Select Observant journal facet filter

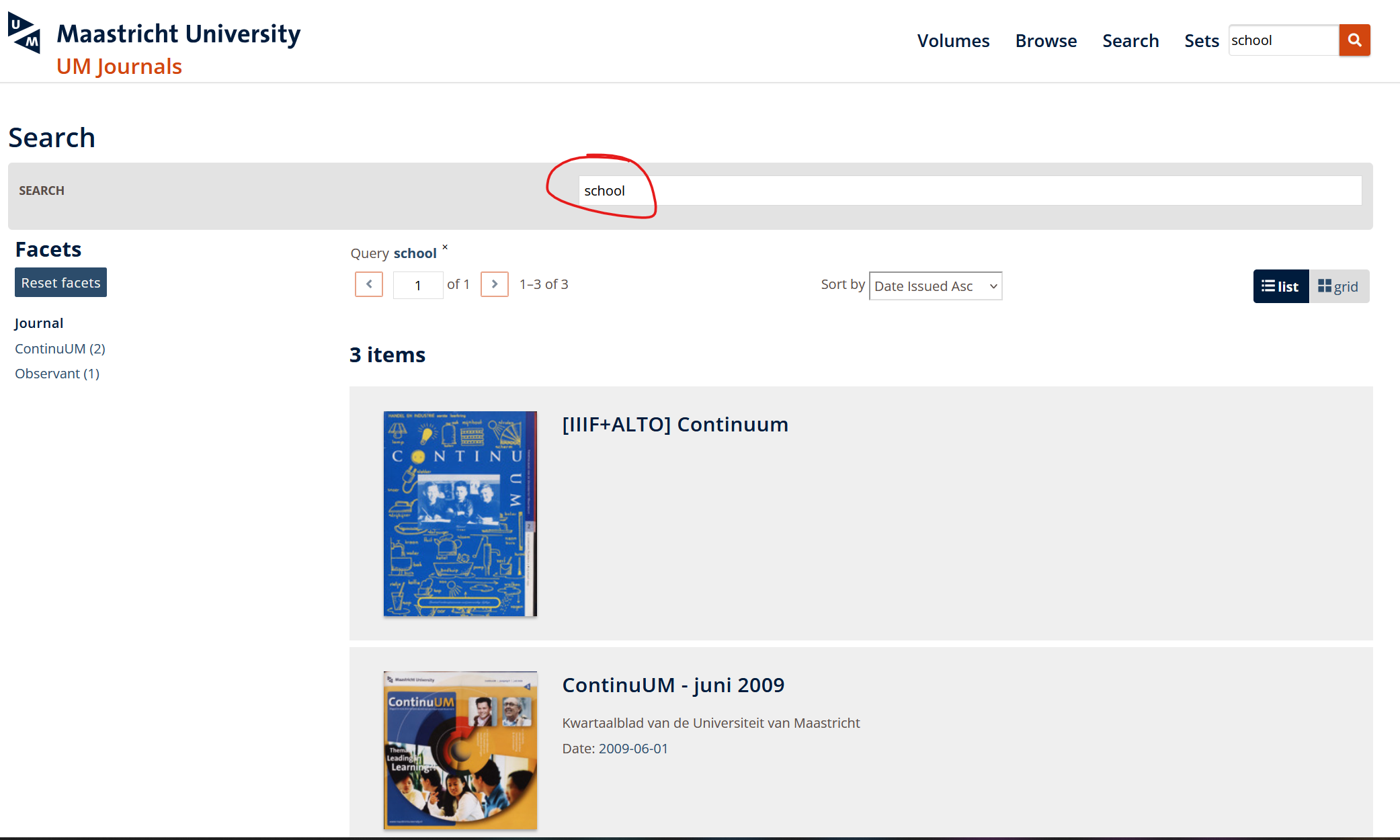point(56,373)
